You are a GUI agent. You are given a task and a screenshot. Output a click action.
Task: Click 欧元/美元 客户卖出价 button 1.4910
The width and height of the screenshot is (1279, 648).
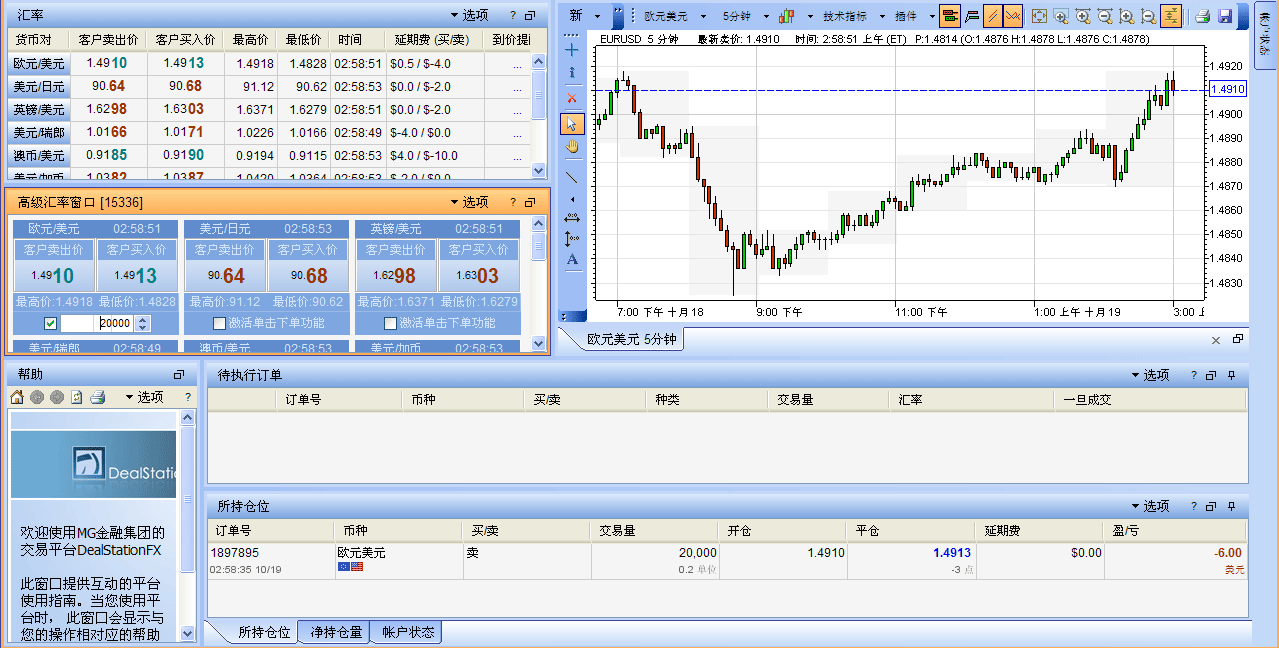point(53,265)
